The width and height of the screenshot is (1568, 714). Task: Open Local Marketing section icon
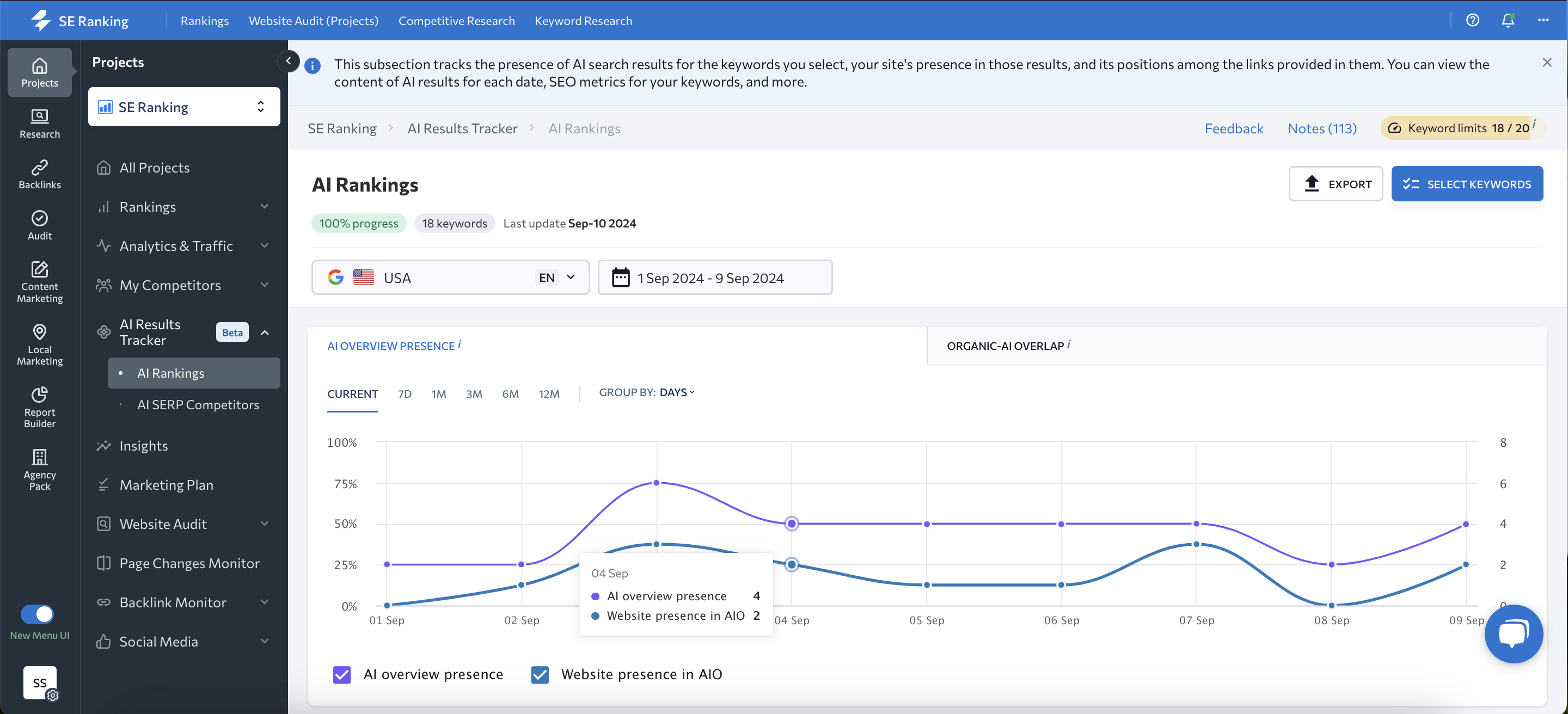pos(40,344)
